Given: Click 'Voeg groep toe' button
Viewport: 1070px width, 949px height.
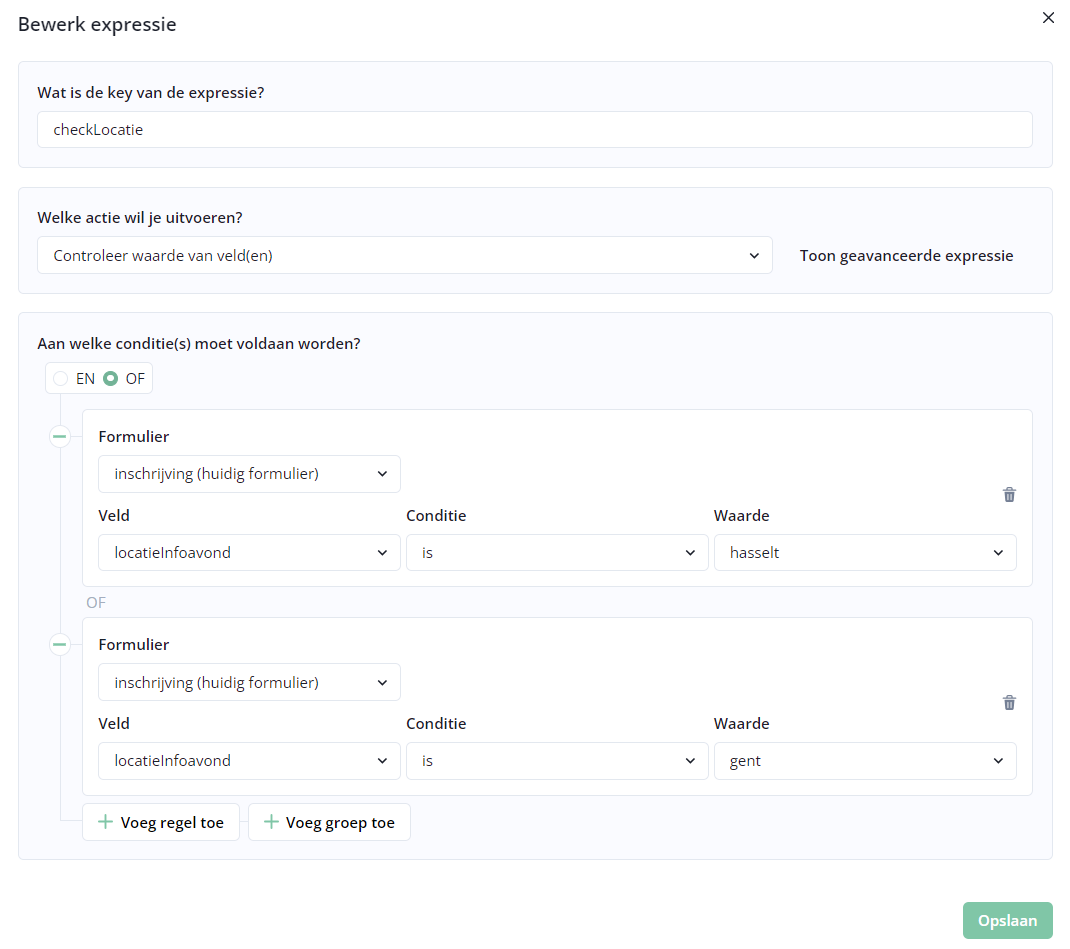Looking at the screenshot, I should pyautogui.click(x=329, y=822).
